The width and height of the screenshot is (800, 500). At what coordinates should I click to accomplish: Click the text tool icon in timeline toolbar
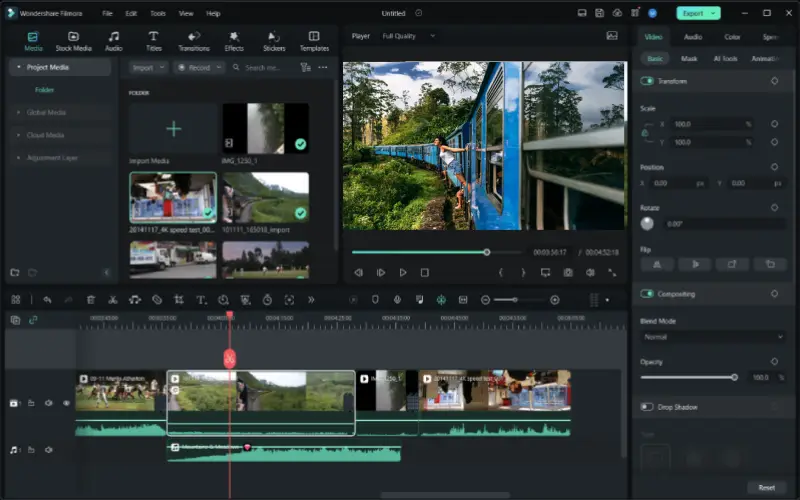tap(201, 300)
